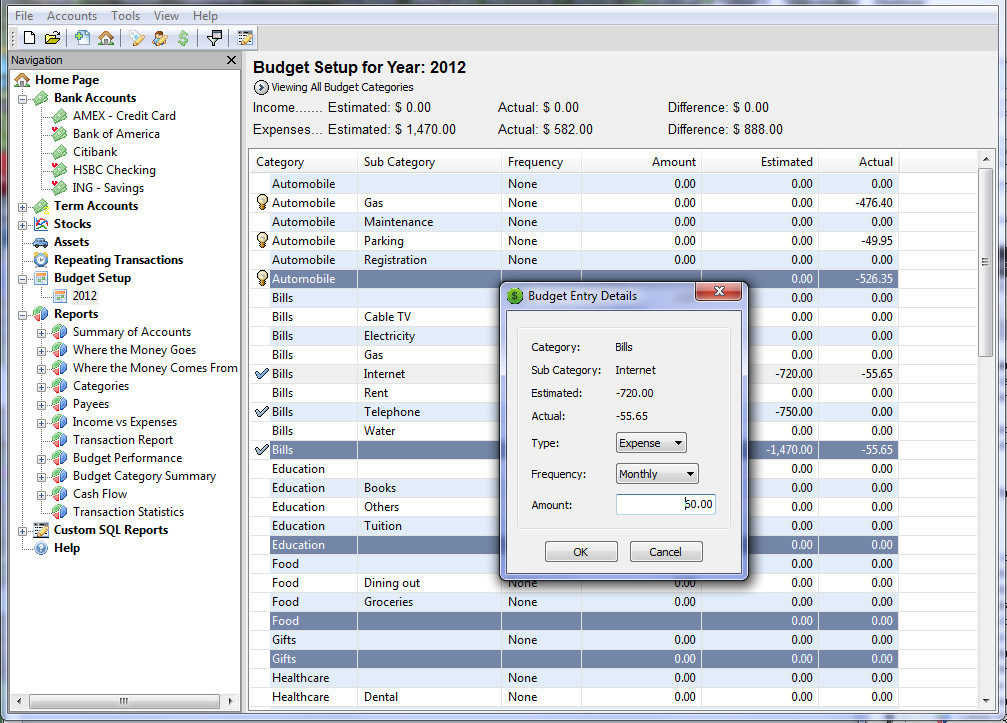Open the ING - Savings account
The height and width of the screenshot is (723, 1007).
coord(108,187)
